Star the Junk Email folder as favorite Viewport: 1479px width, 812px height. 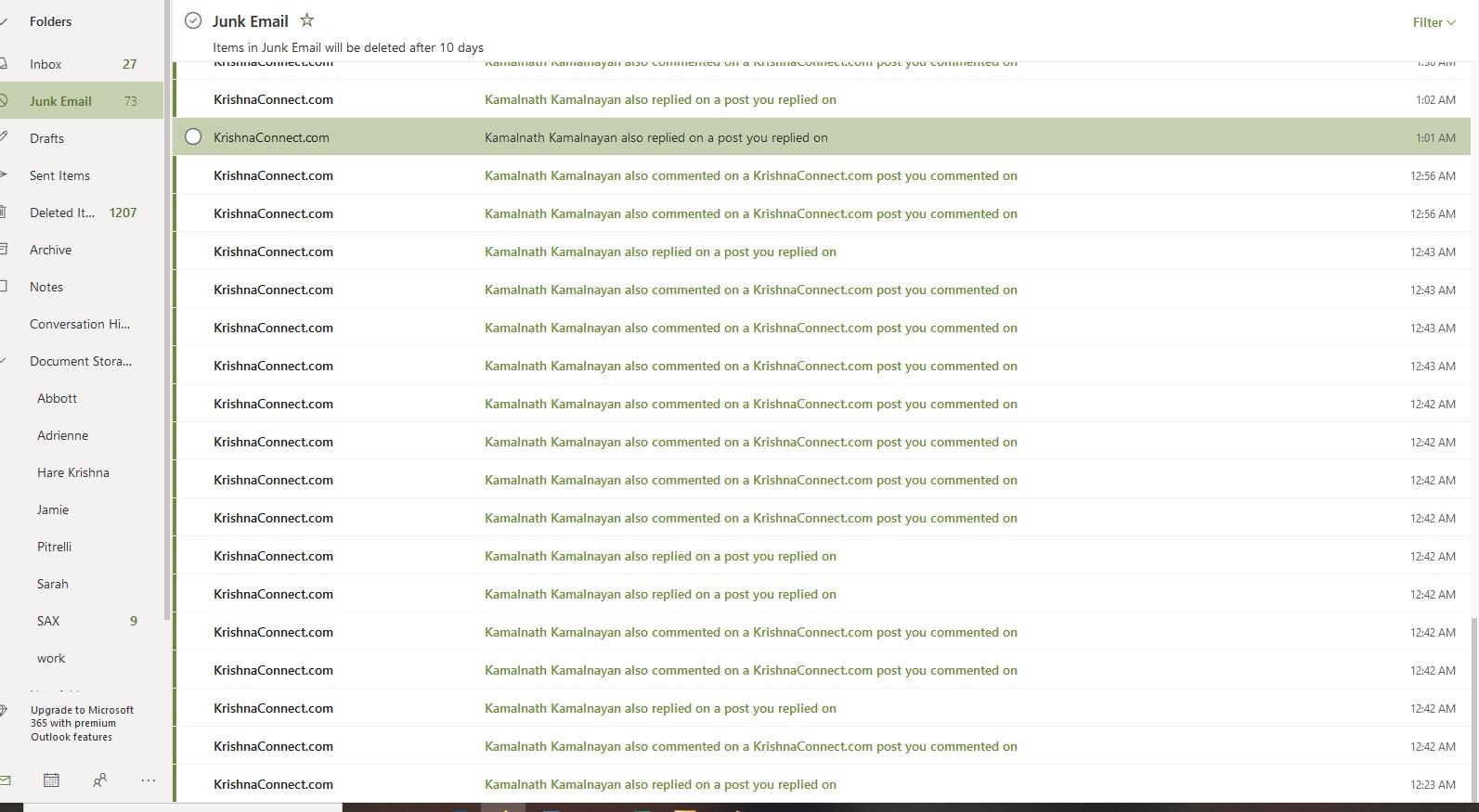(306, 19)
